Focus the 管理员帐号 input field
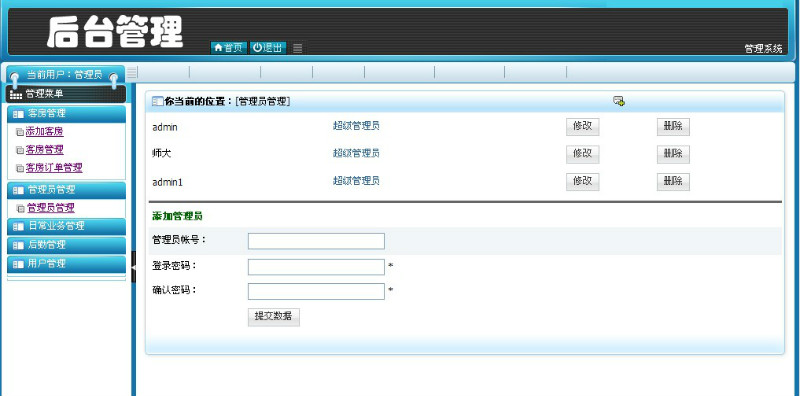Viewport: 800px width, 396px height. pos(316,241)
